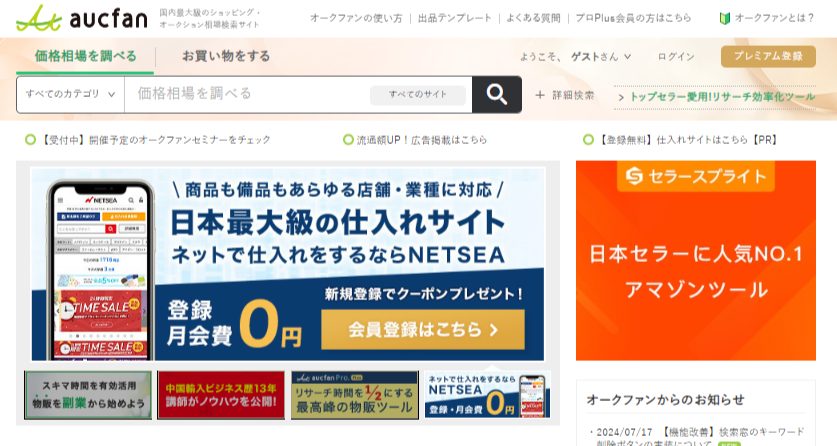Viewport: 837px width, 446px height.
Task: Open the ログイン link
Action: pyautogui.click(x=676, y=57)
